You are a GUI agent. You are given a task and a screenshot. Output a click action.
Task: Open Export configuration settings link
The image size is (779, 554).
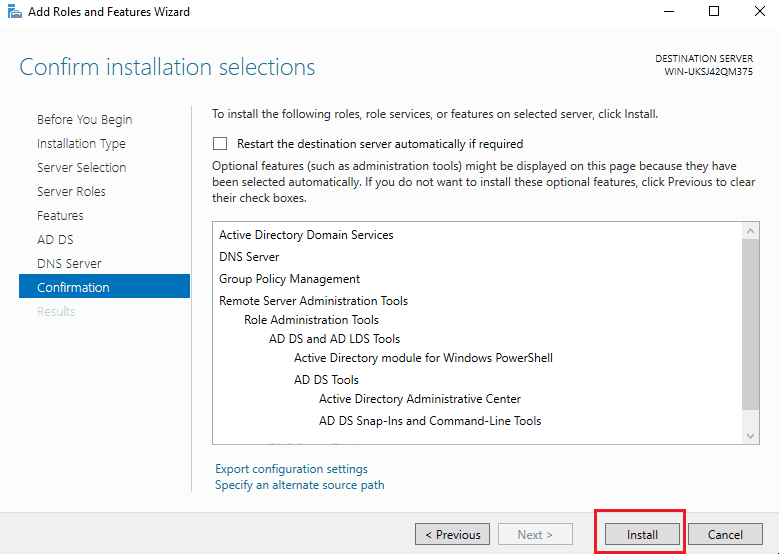(291, 469)
